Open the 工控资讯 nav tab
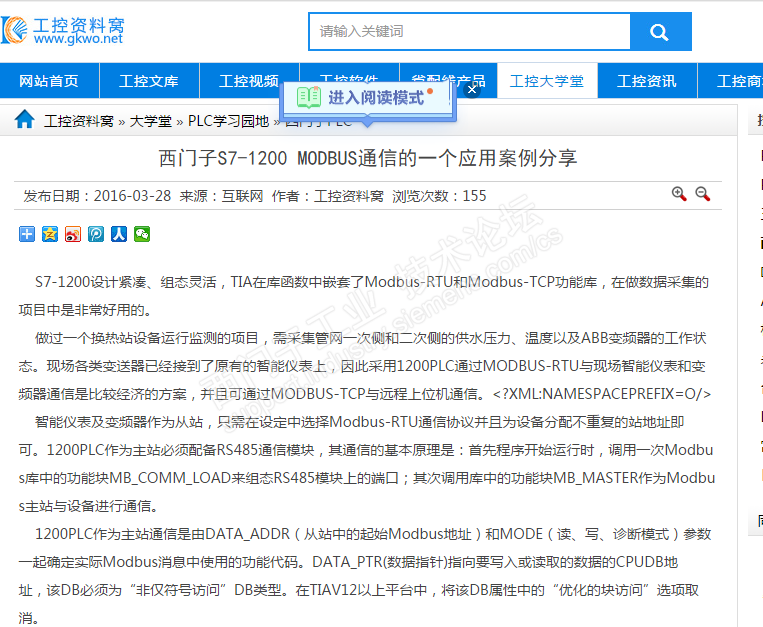Screen dimensions: 763x627 647,81
